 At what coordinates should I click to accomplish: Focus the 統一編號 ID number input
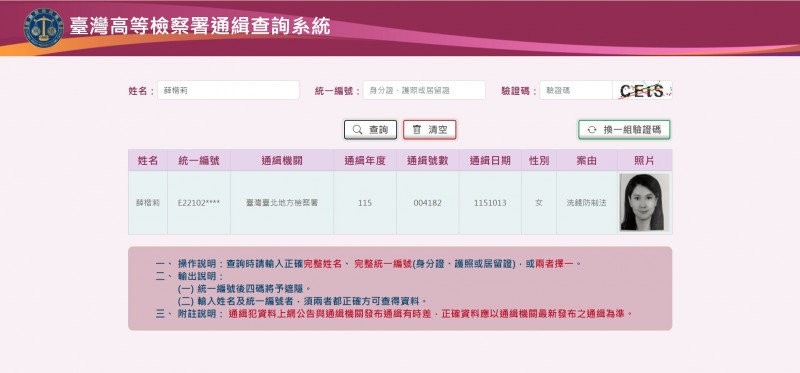coord(424,90)
